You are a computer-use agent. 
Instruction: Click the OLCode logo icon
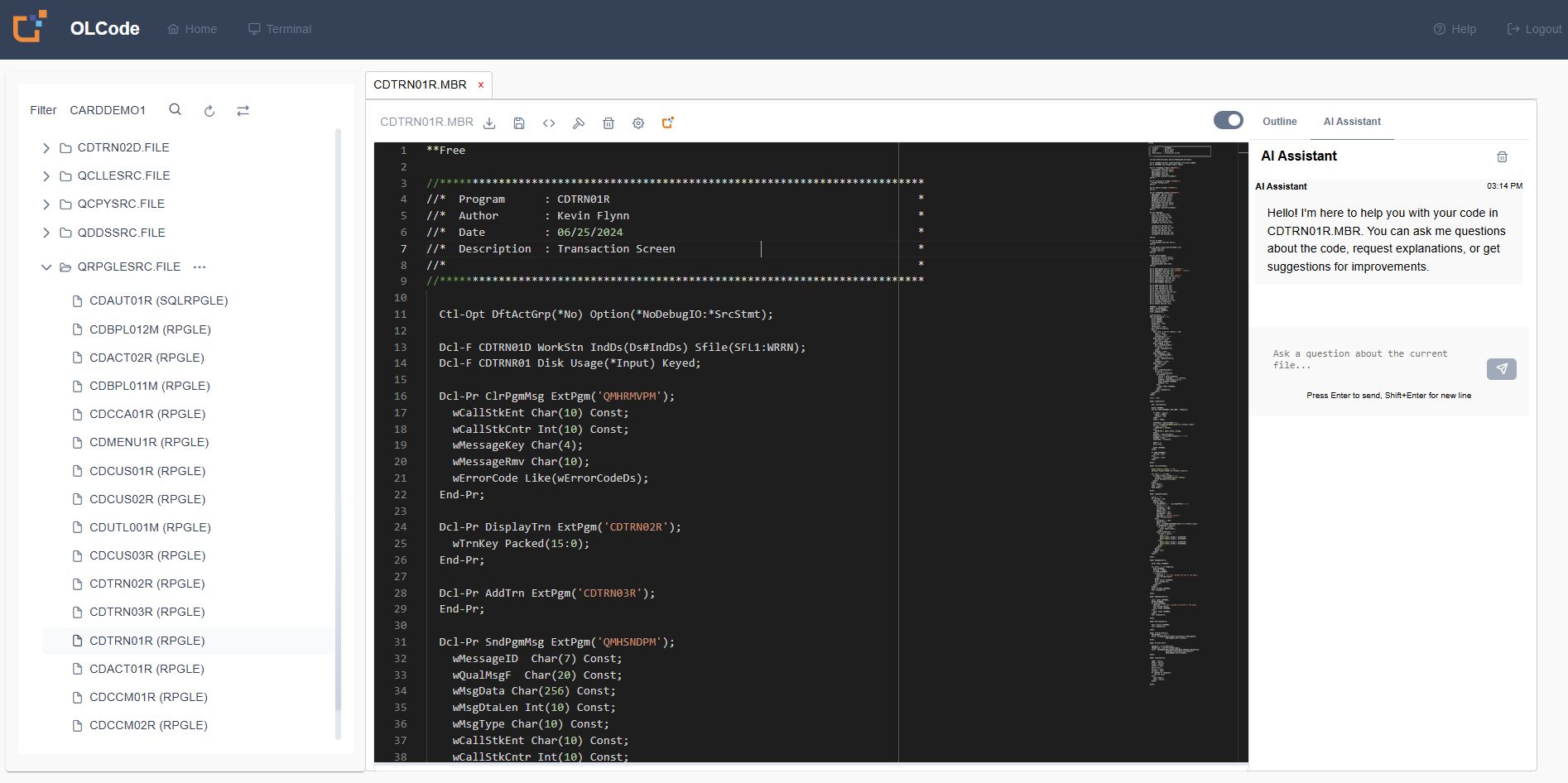point(30,27)
